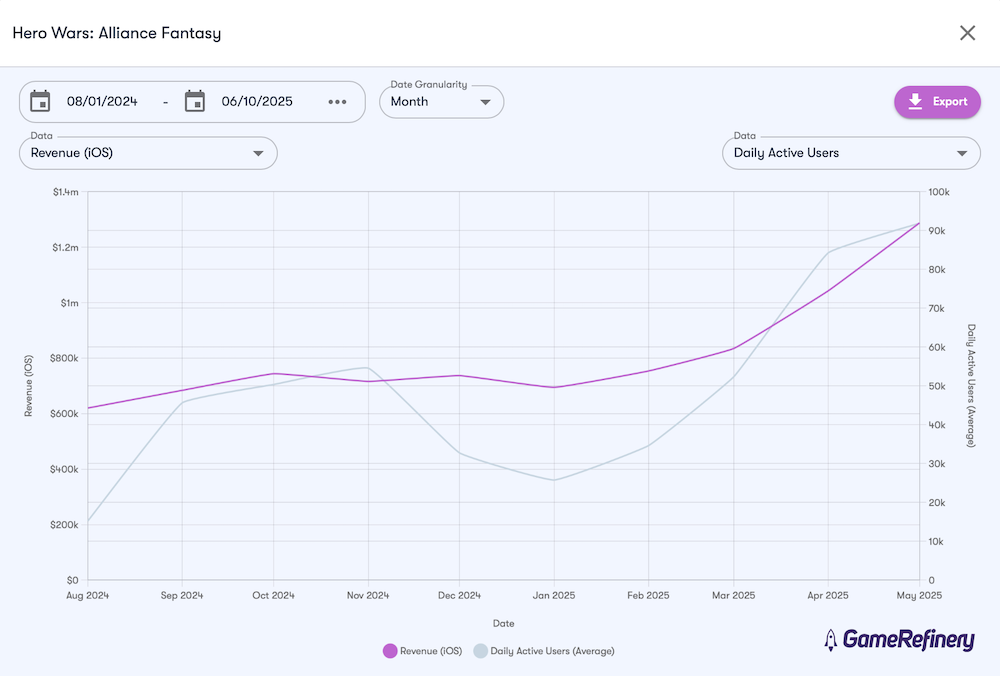Select the Sep 2024 x-axis label
The width and height of the screenshot is (1000, 676).
tap(182, 596)
